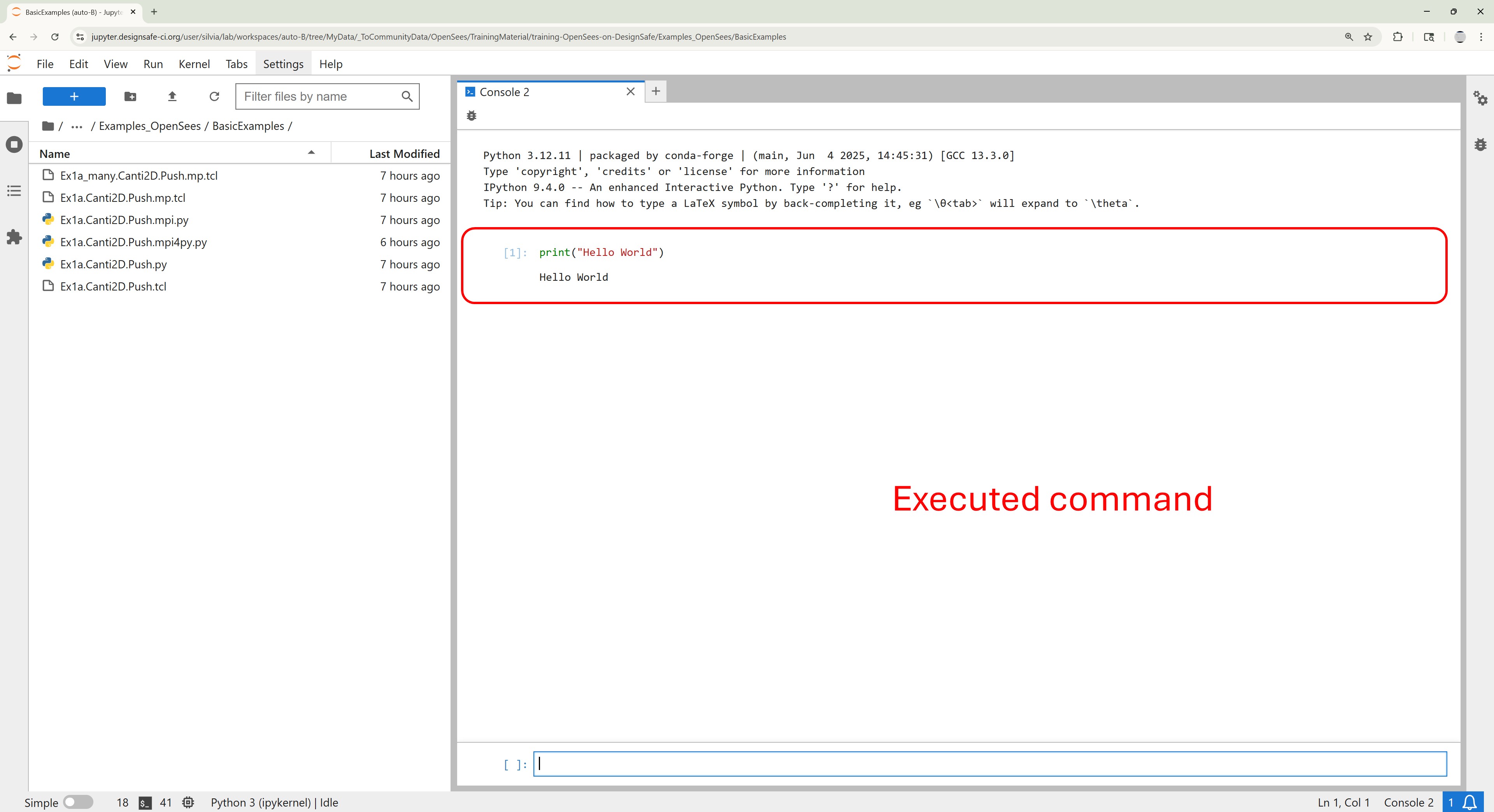Select Ex1a.Canti2D.Push.mpi4py.py file
Viewport: 1494px width, 812px height.
point(133,242)
